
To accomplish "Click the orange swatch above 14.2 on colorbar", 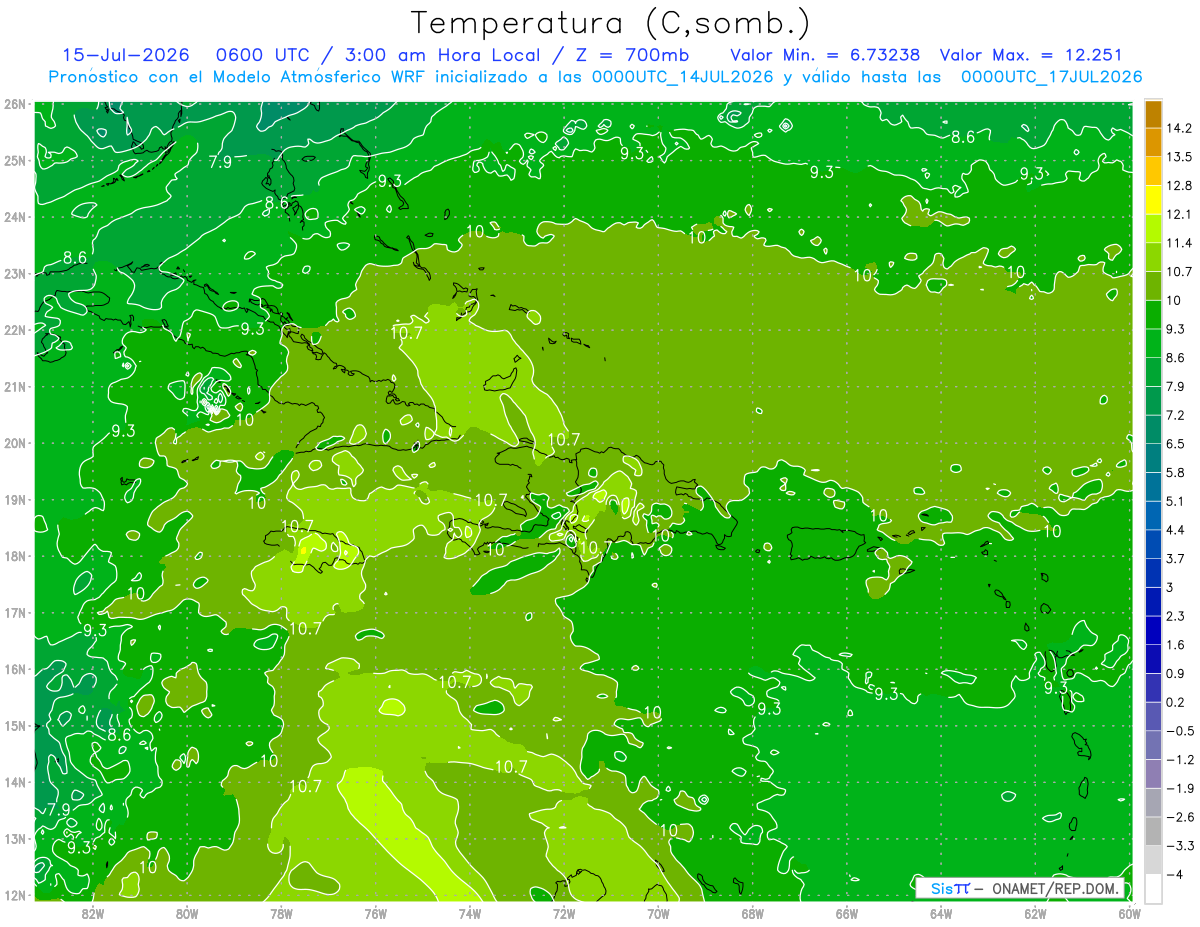I will (1153, 114).
